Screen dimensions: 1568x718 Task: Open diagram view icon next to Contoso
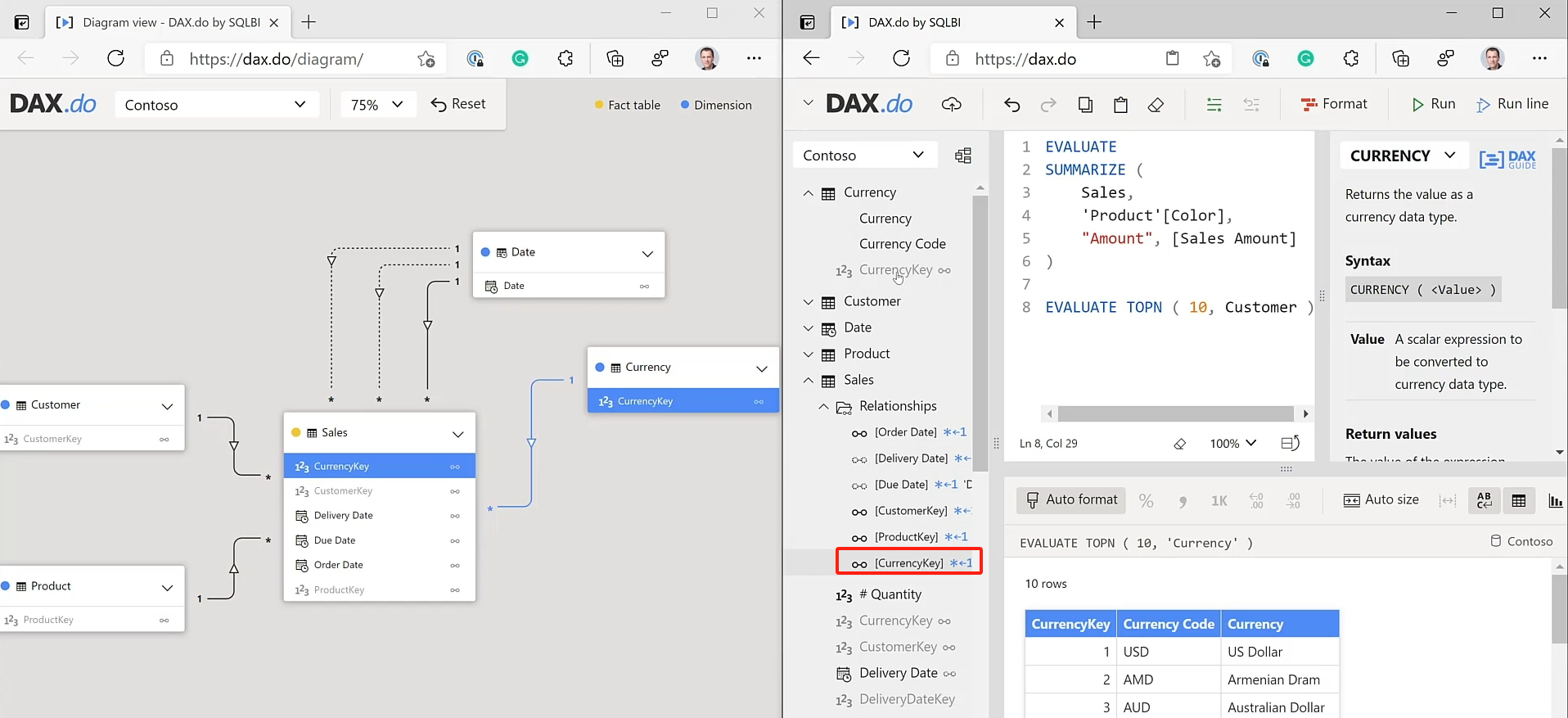coord(963,156)
